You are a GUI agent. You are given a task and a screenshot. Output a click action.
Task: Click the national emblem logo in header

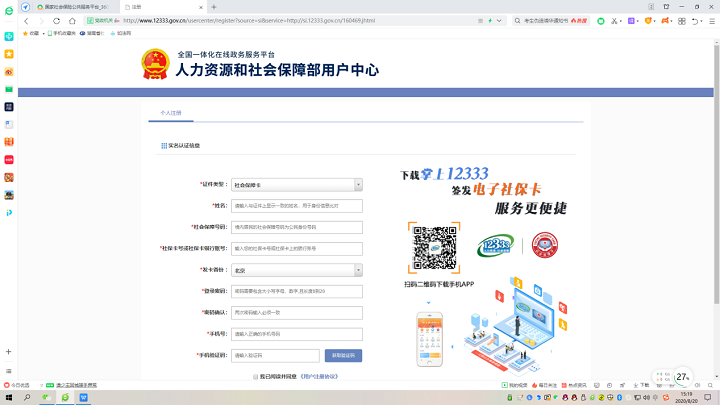point(156,65)
